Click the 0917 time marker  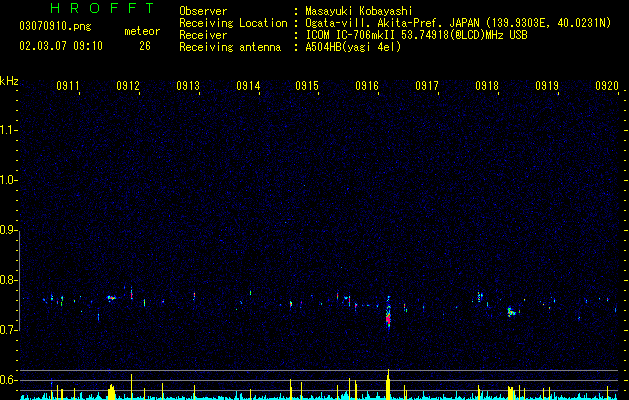427,86
